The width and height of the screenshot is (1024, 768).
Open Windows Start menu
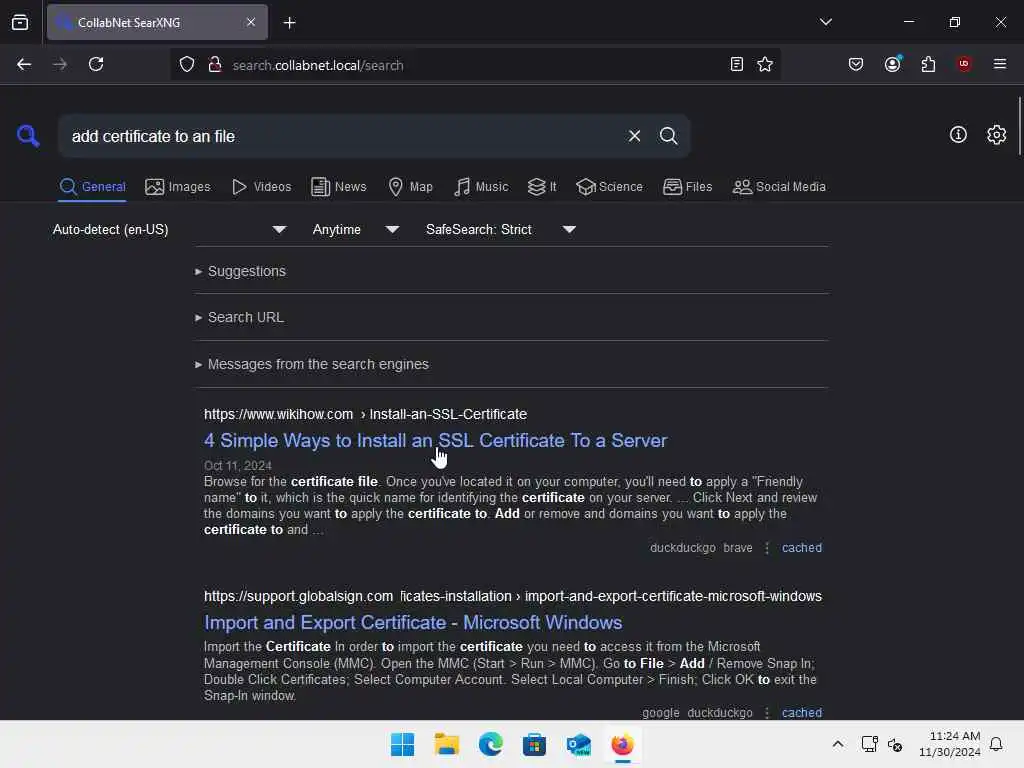click(402, 744)
